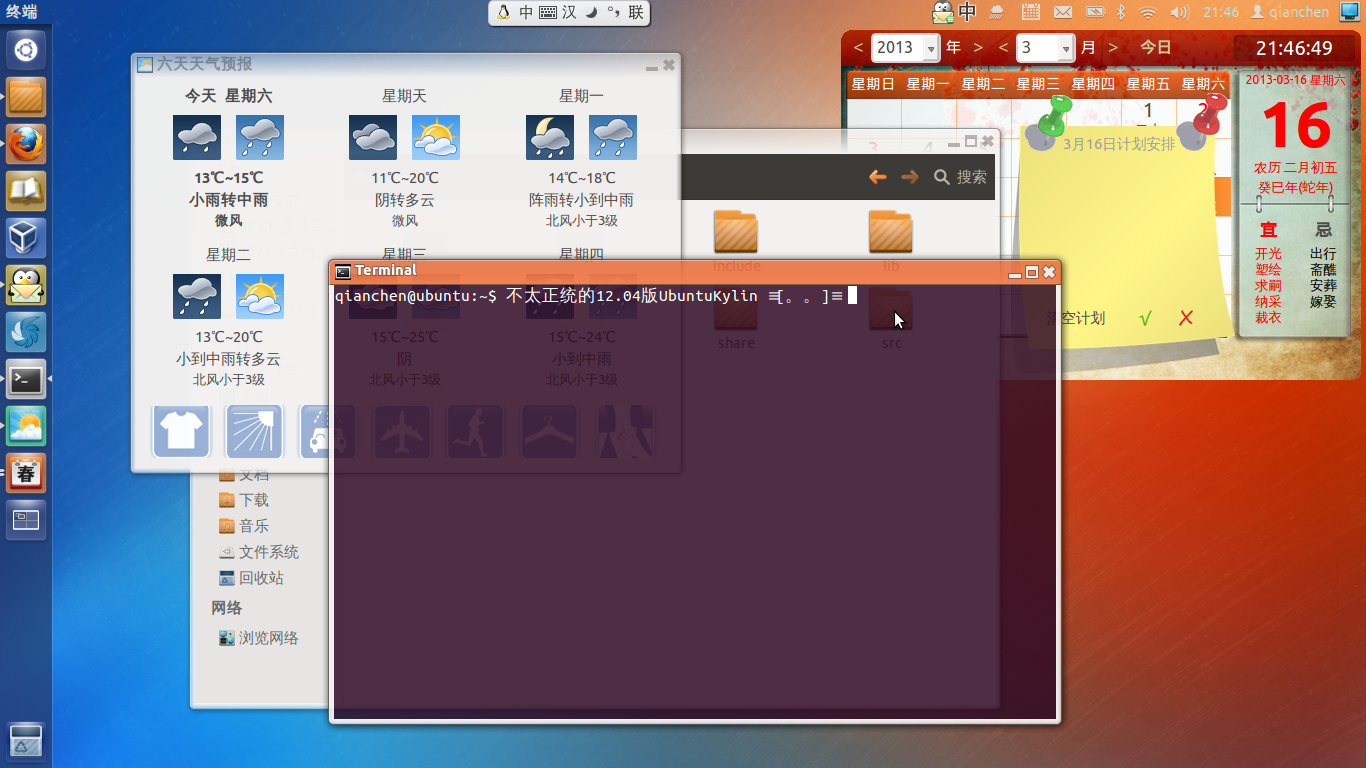Screen dimensions: 1366x768
Task: Open the Wi-Fi network indicator
Action: (1148, 12)
